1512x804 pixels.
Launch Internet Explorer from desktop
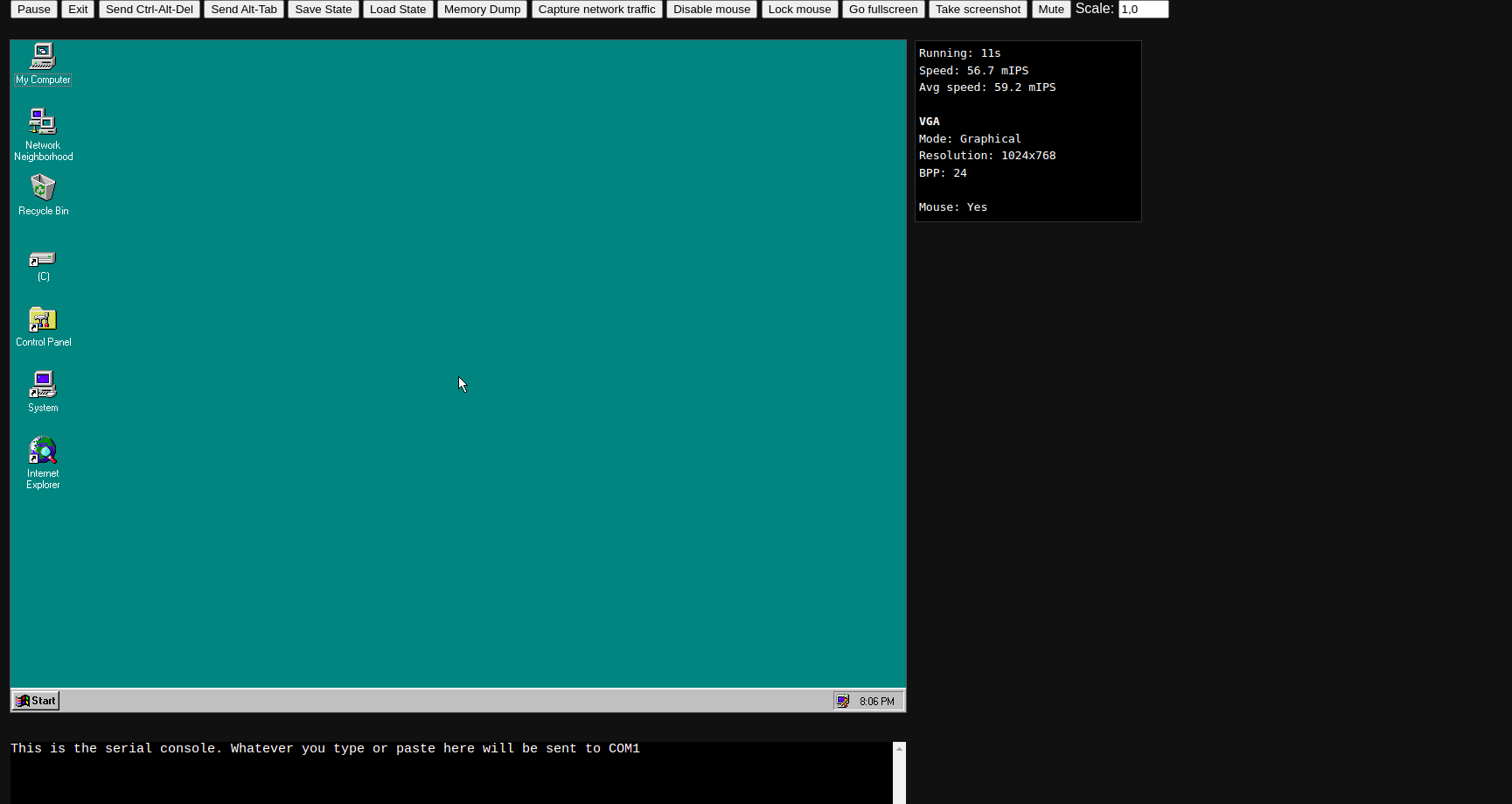(x=43, y=451)
